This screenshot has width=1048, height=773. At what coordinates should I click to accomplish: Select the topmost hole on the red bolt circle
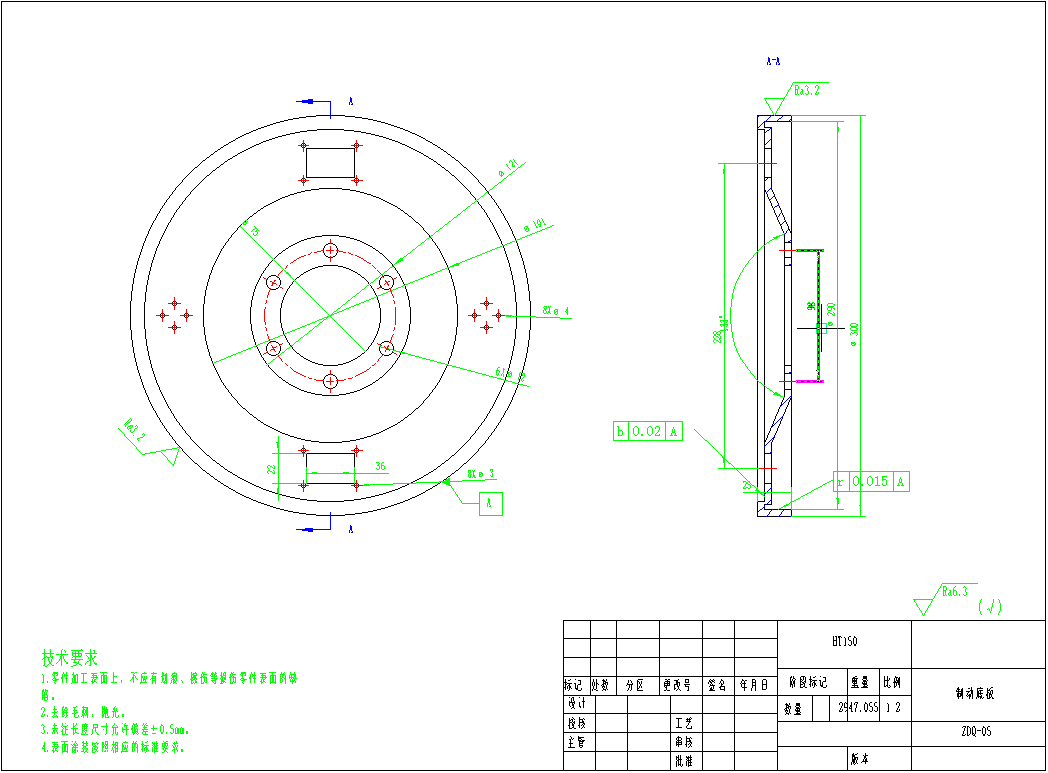point(331,250)
